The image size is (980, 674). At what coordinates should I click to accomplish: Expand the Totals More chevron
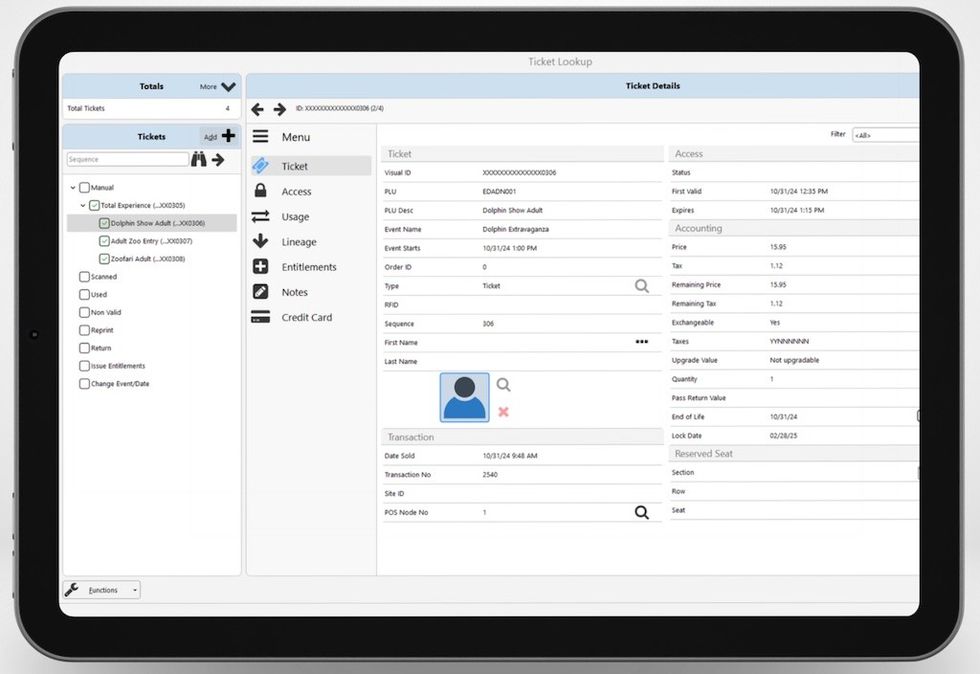pos(228,87)
